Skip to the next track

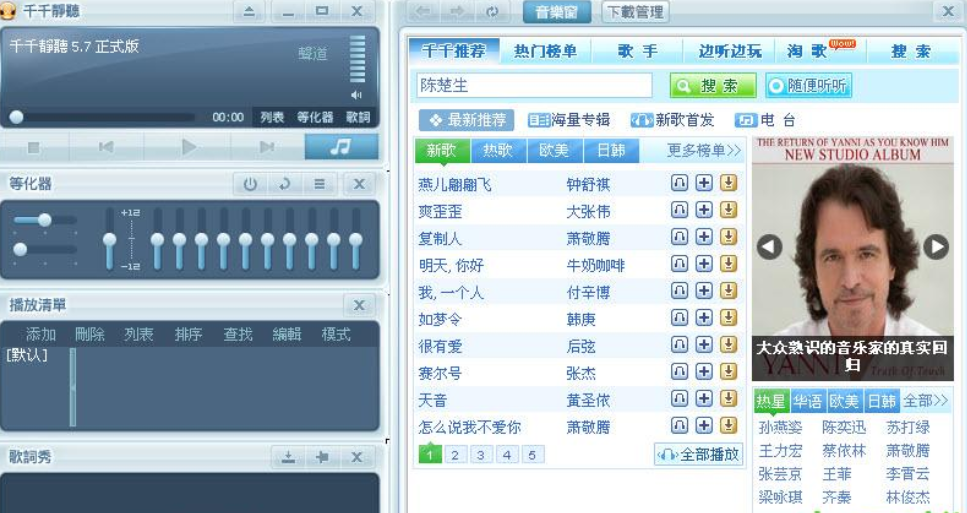266,147
